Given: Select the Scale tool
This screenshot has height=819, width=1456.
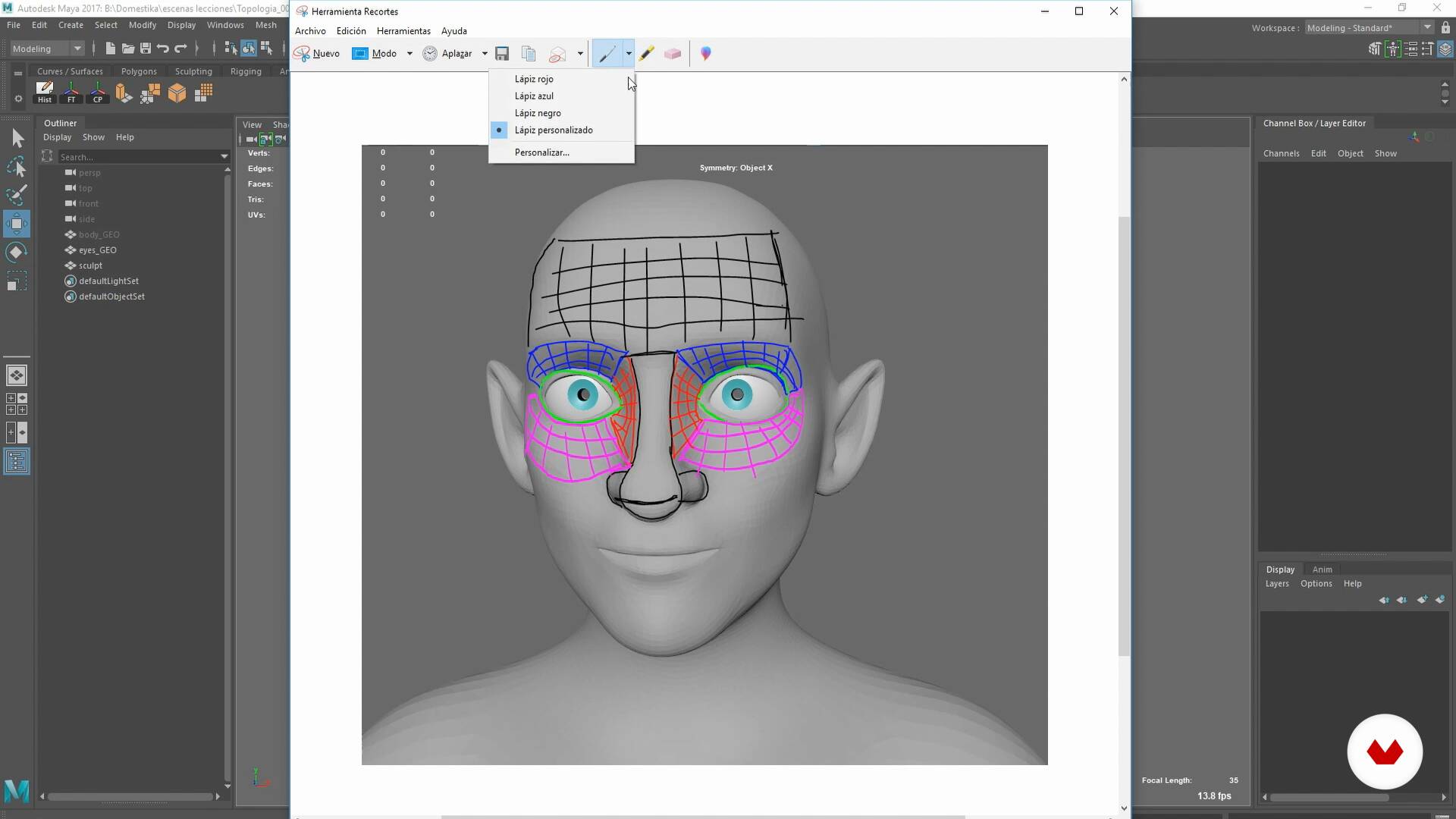Looking at the screenshot, I should pyautogui.click(x=17, y=281).
